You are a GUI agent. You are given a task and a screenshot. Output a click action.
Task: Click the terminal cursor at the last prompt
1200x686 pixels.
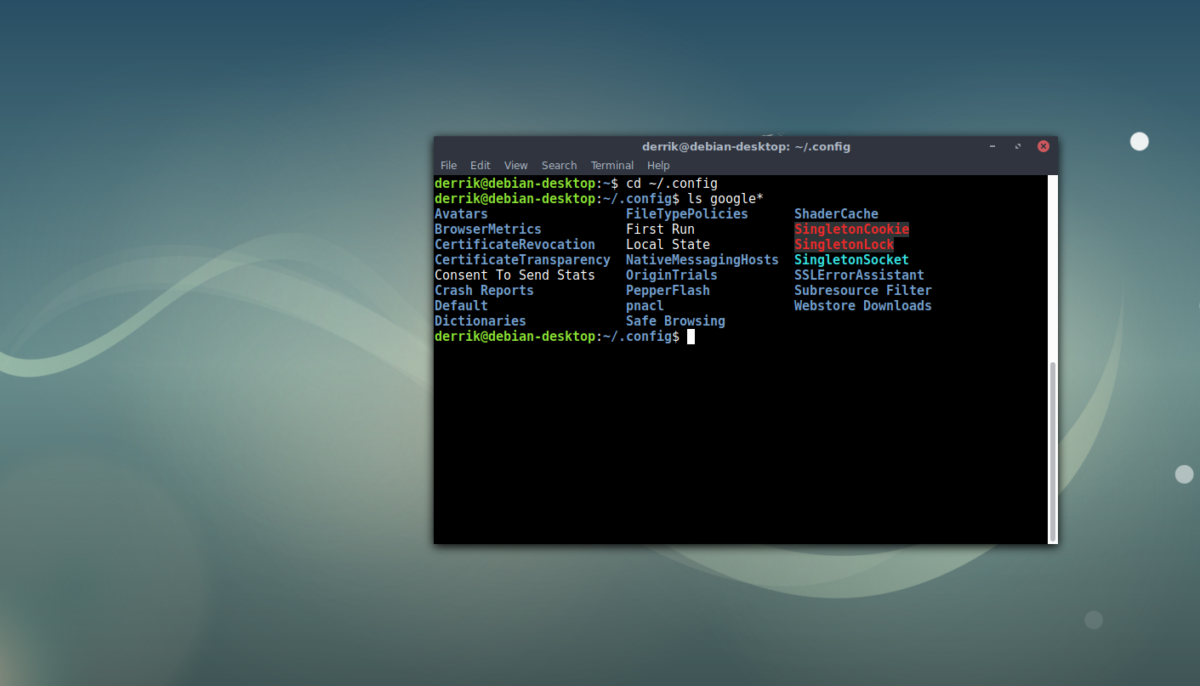click(x=691, y=337)
